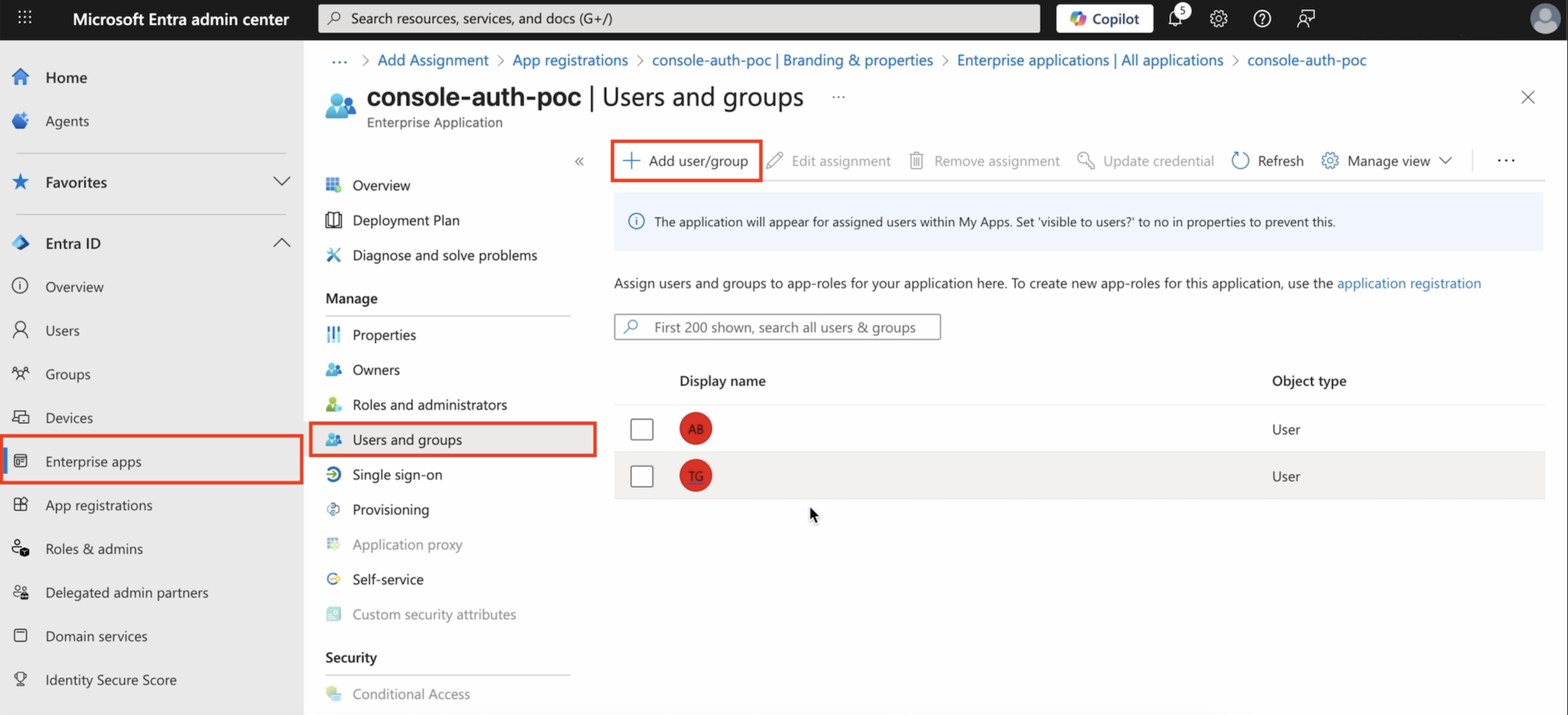This screenshot has height=715, width=1568.
Task: Open Single sign-on in Manage menu
Action: (x=397, y=474)
